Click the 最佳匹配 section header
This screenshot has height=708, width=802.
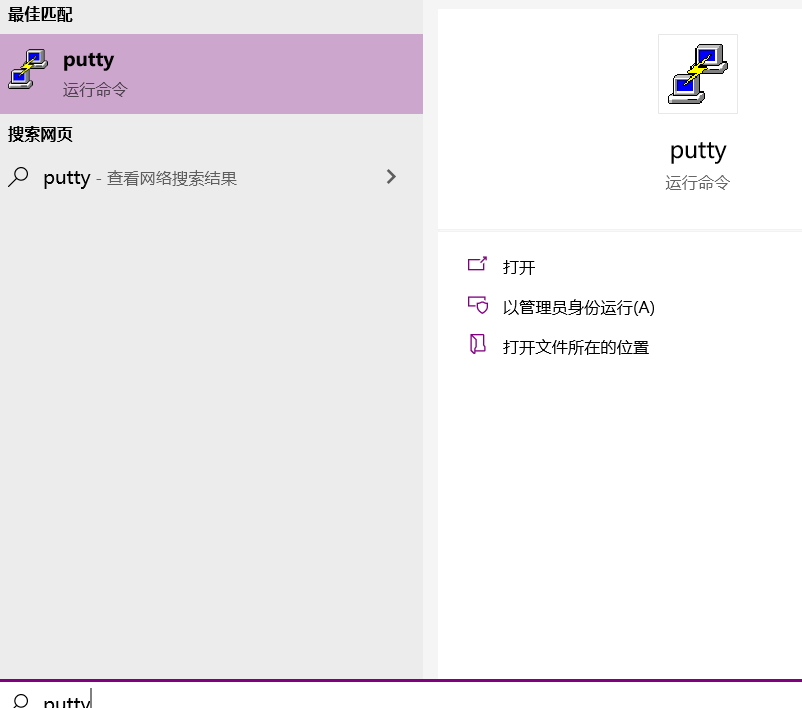point(40,14)
